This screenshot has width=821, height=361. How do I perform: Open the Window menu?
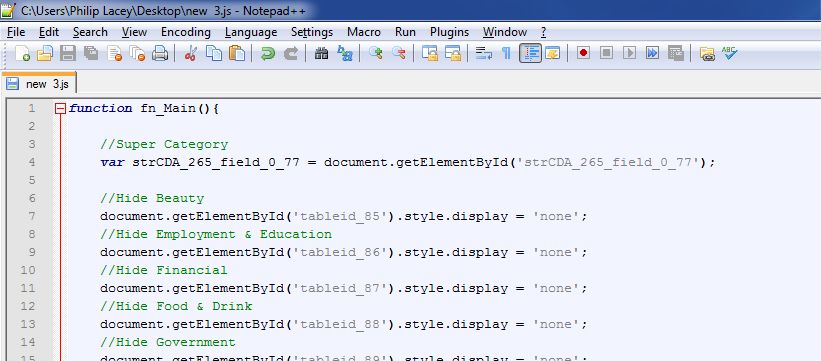[505, 32]
